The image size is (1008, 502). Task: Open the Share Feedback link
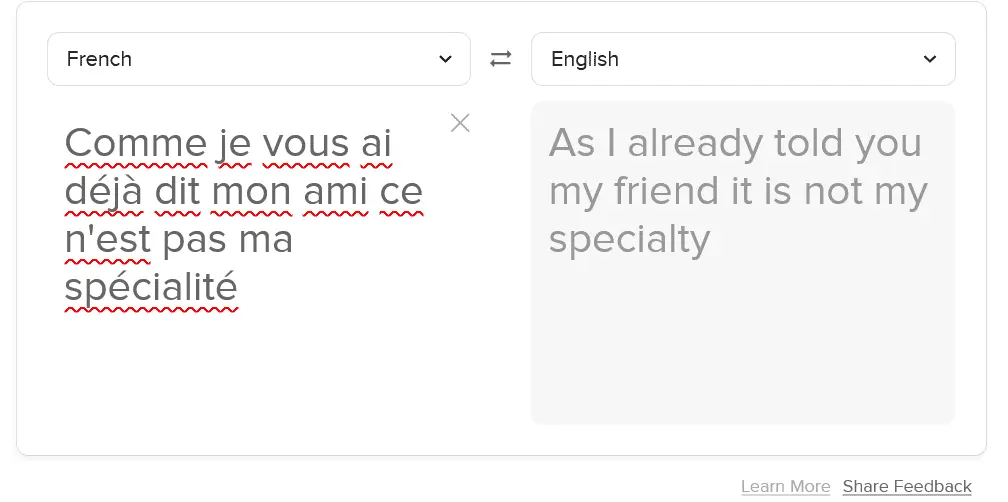coord(907,486)
